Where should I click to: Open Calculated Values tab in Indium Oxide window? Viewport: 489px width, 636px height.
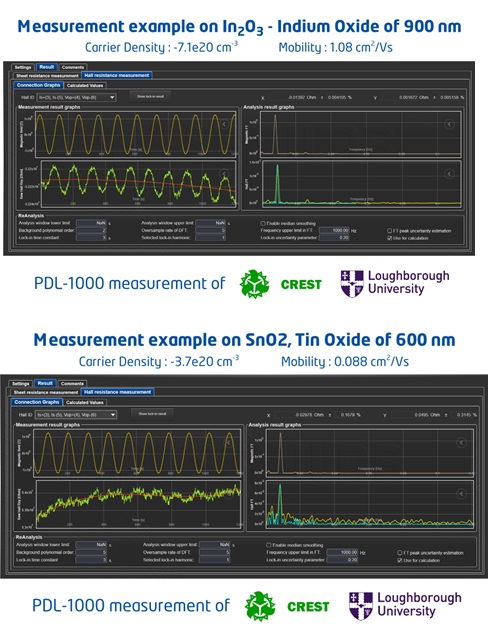point(85,86)
